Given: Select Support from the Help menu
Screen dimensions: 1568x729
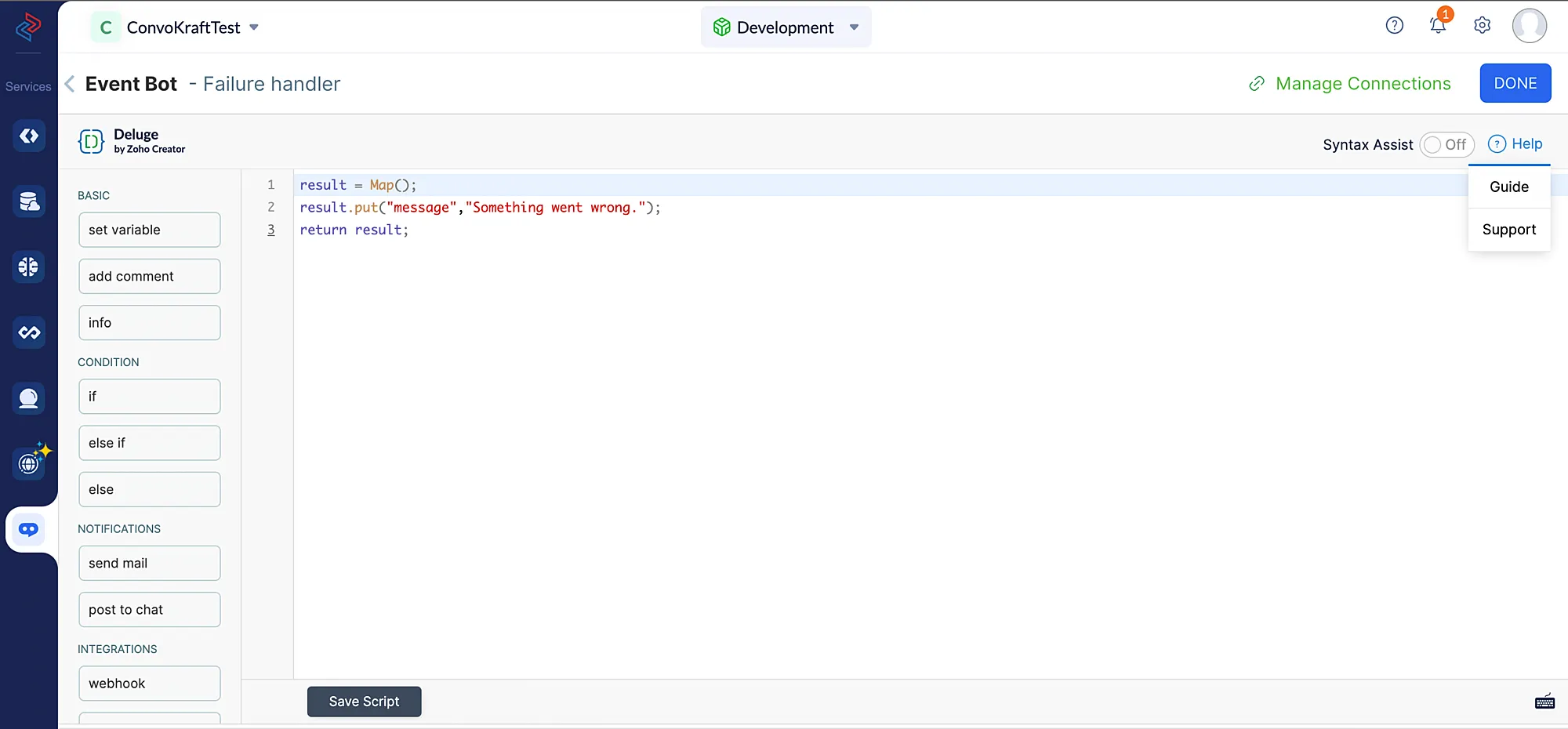Looking at the screenshot, I should click(x=1508, y=230).
